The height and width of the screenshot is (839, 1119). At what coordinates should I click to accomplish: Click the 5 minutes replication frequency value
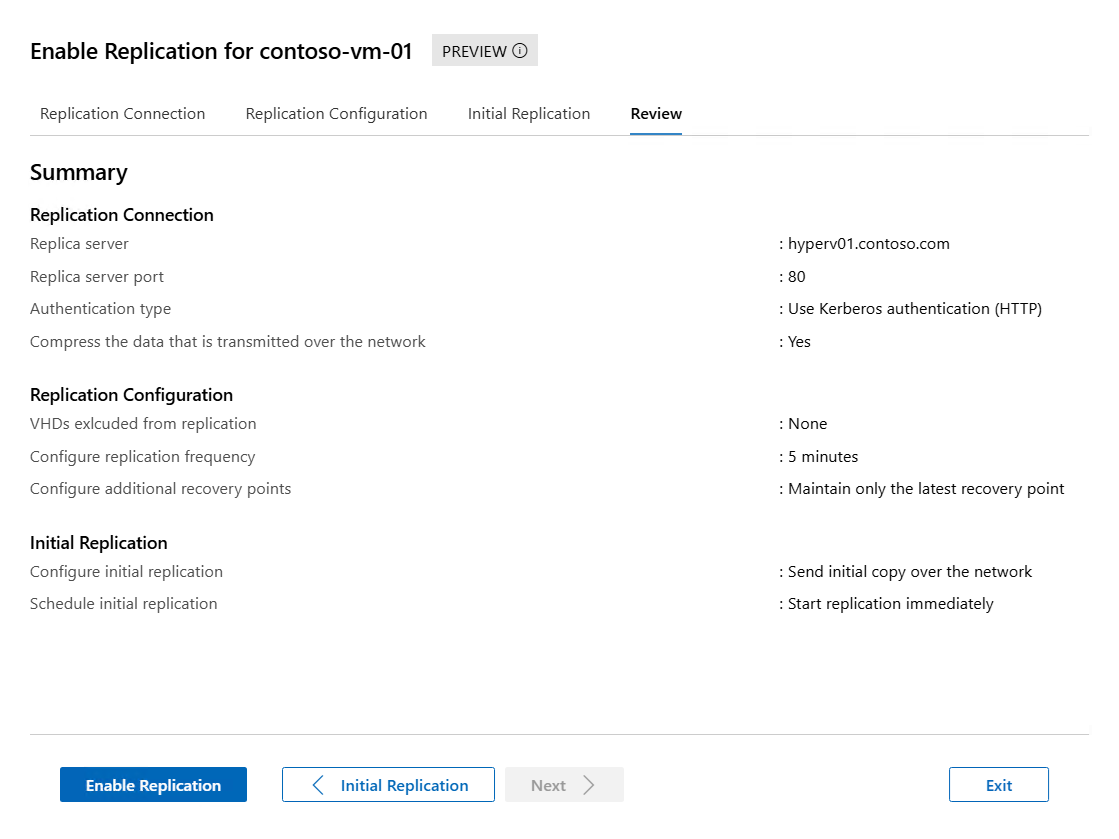(x=822, y=457)
